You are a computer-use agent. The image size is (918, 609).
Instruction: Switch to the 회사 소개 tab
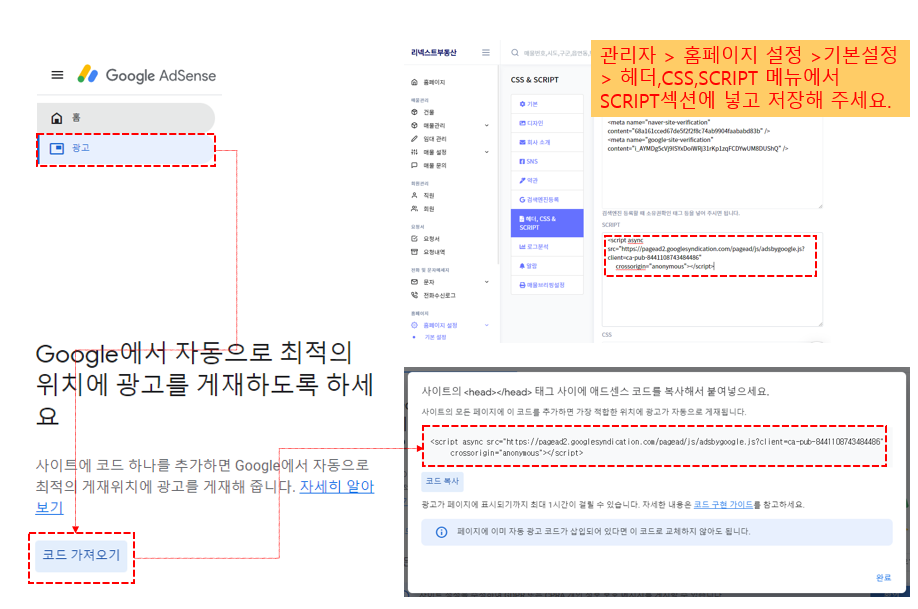[x=547, y=142]
